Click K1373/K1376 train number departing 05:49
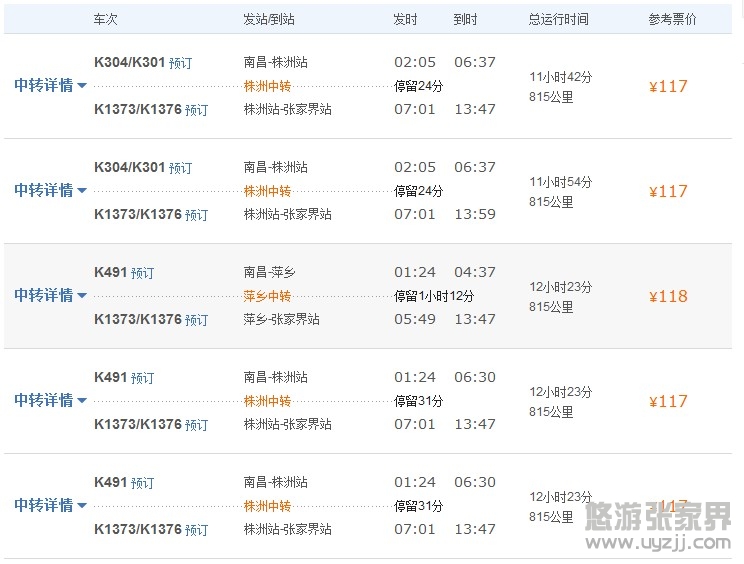 pyautogui.click(x=138, y=319)
